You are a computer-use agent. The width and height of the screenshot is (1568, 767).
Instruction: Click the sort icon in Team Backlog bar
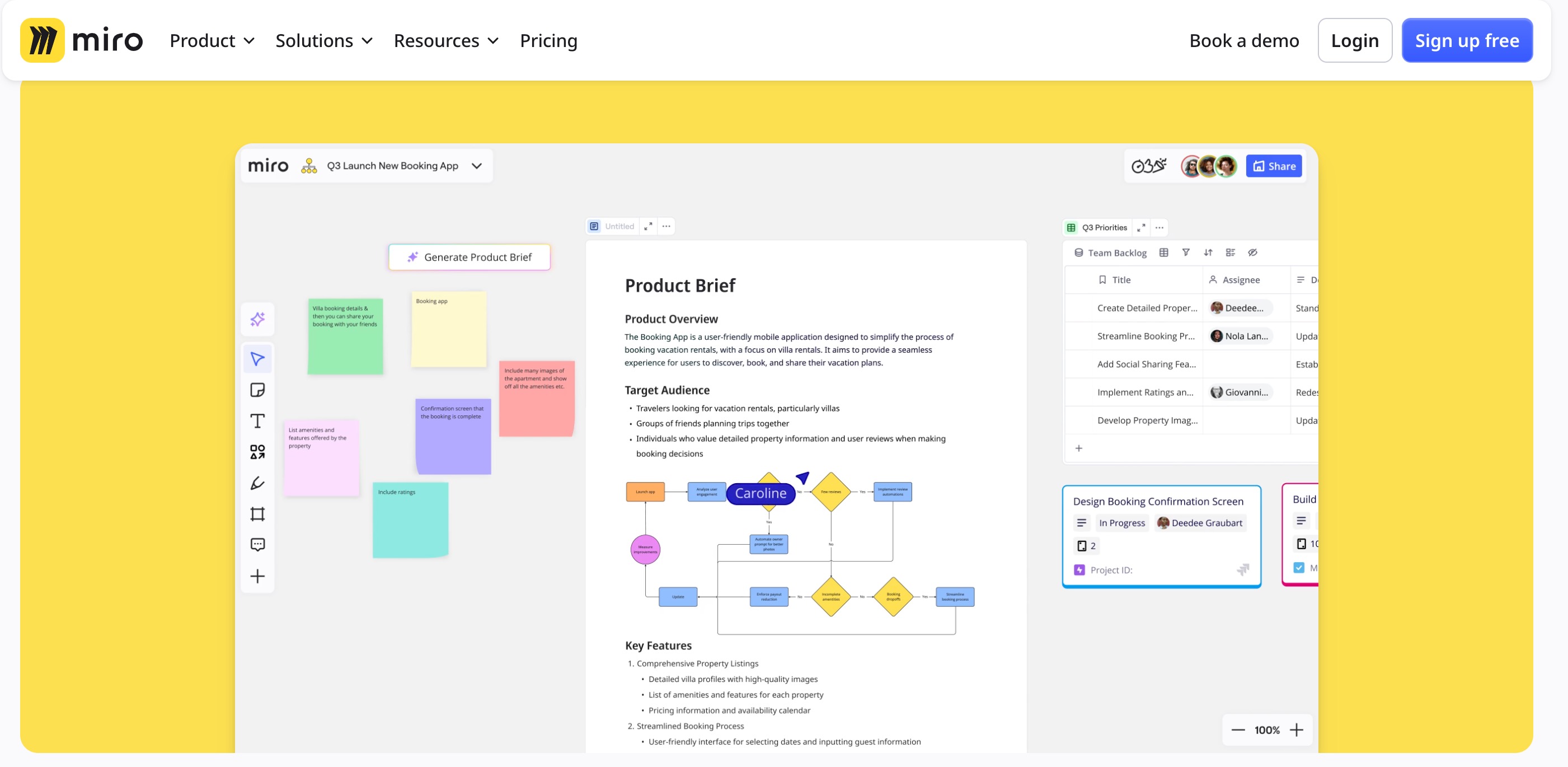[1208, 252]
